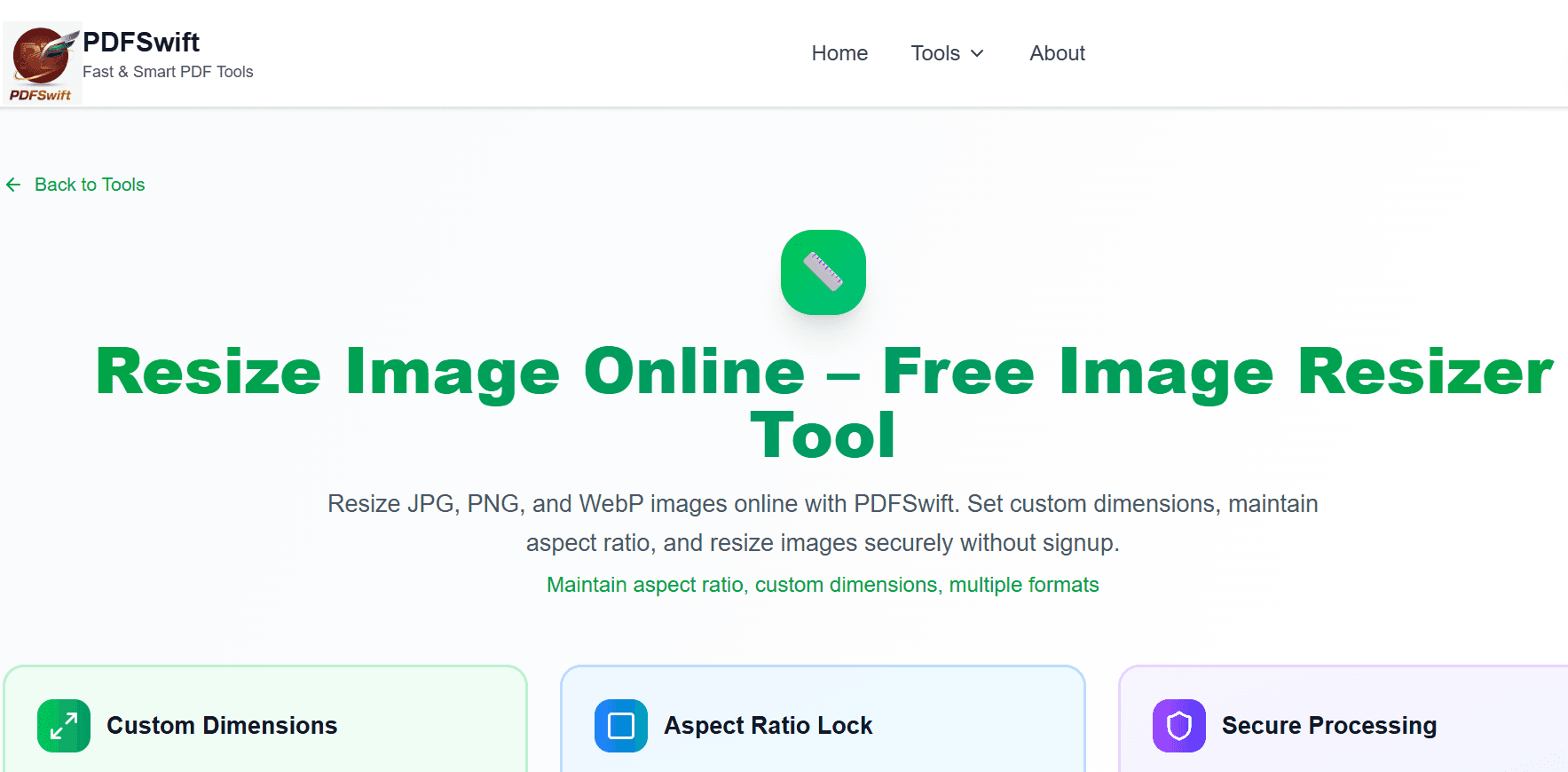The width and height of the screenshot is (1568, 772).
Task: Select the Custom Dimensions card title
Action: (x=222, y=726)
